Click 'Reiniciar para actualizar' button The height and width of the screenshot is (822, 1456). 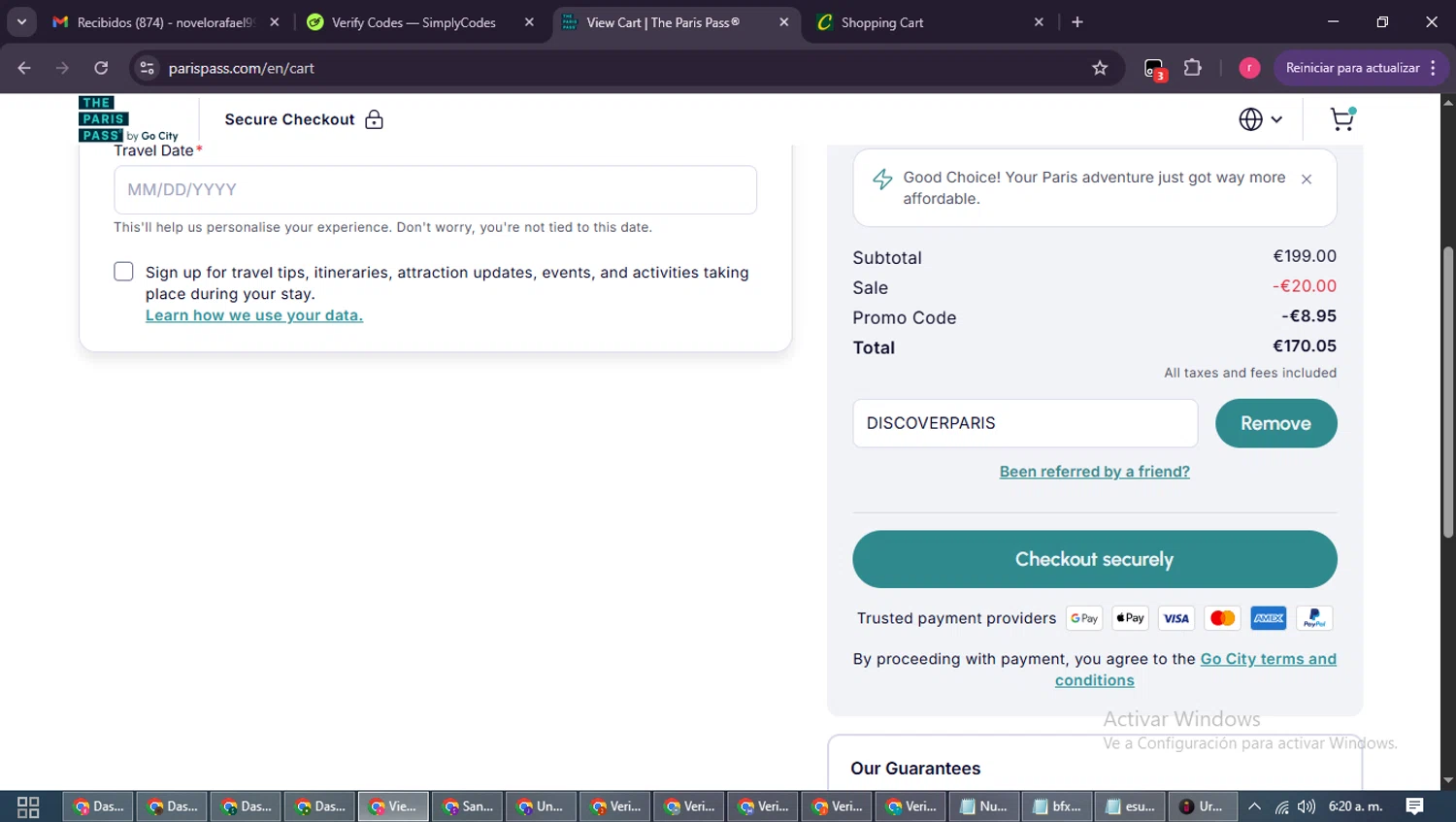[1352, 68]
